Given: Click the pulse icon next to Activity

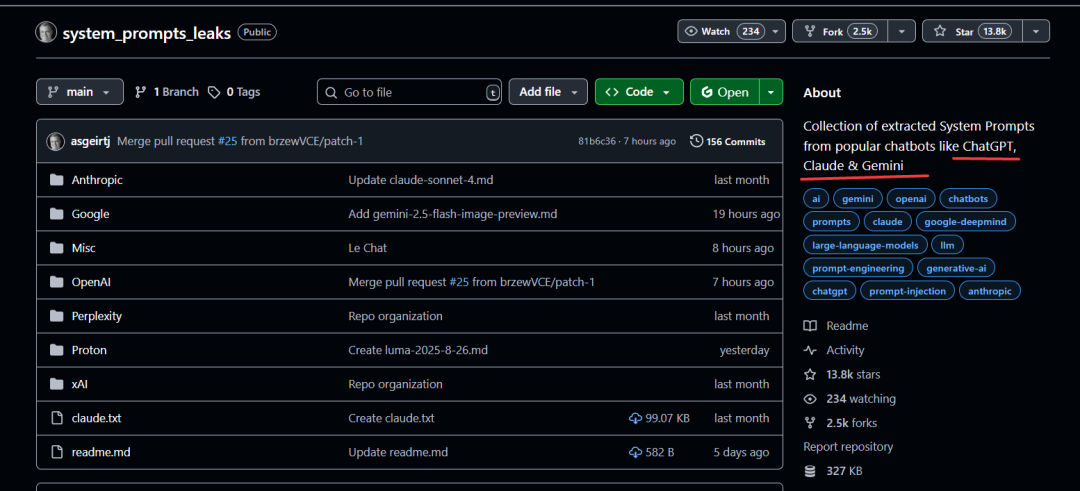Looking at the screenshot, I should pos(810,350).
